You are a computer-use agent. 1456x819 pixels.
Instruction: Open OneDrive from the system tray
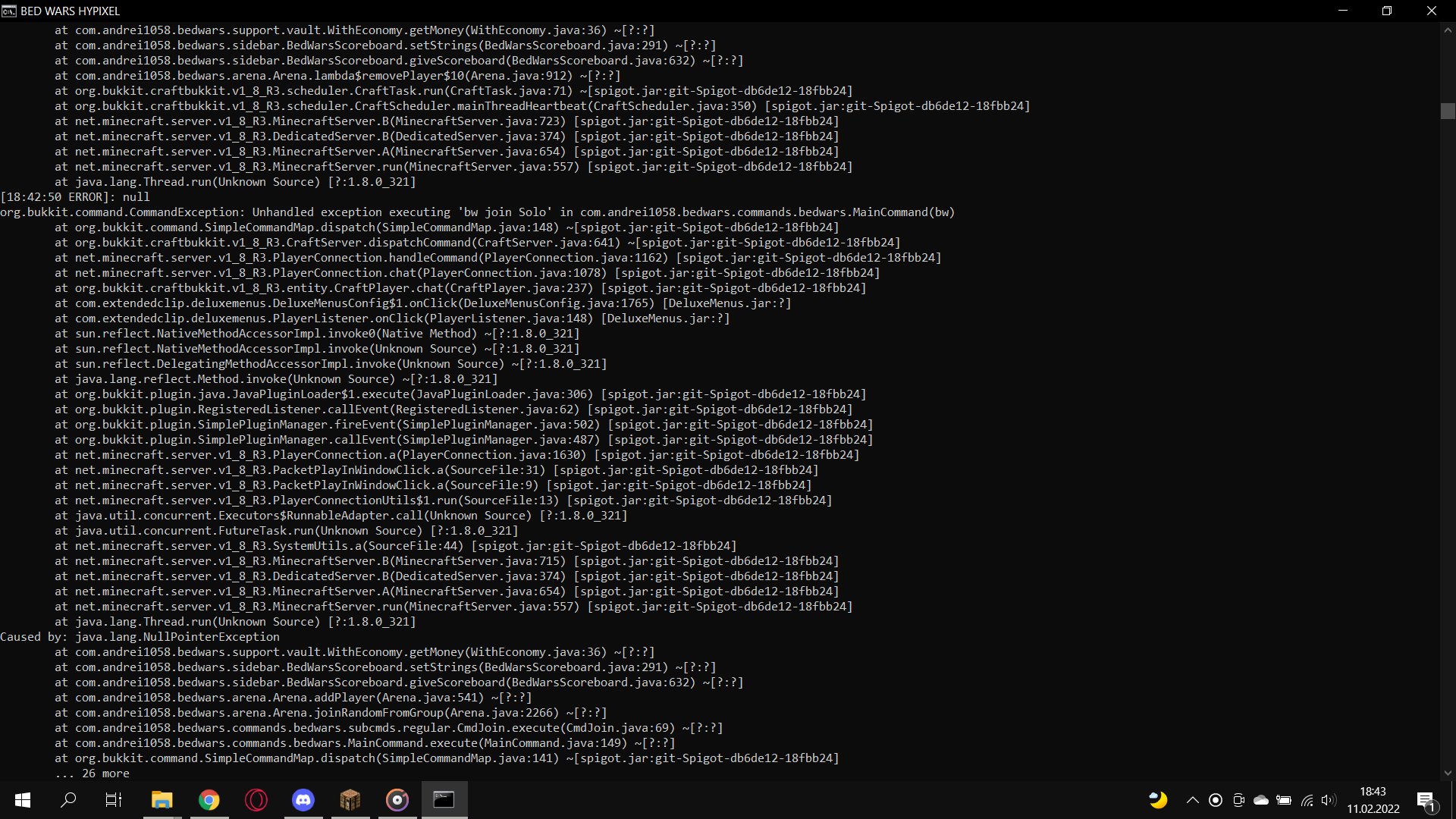pos(1261,800)
